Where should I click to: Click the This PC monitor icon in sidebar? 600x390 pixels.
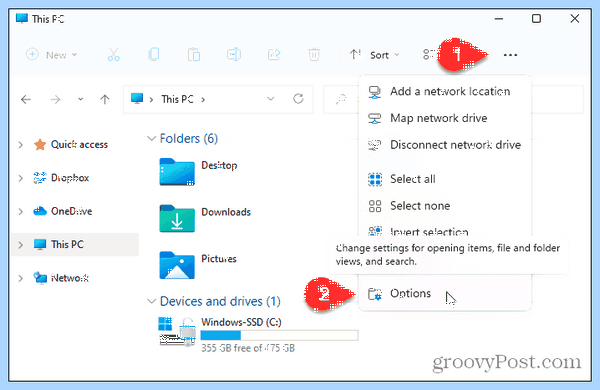40,245
